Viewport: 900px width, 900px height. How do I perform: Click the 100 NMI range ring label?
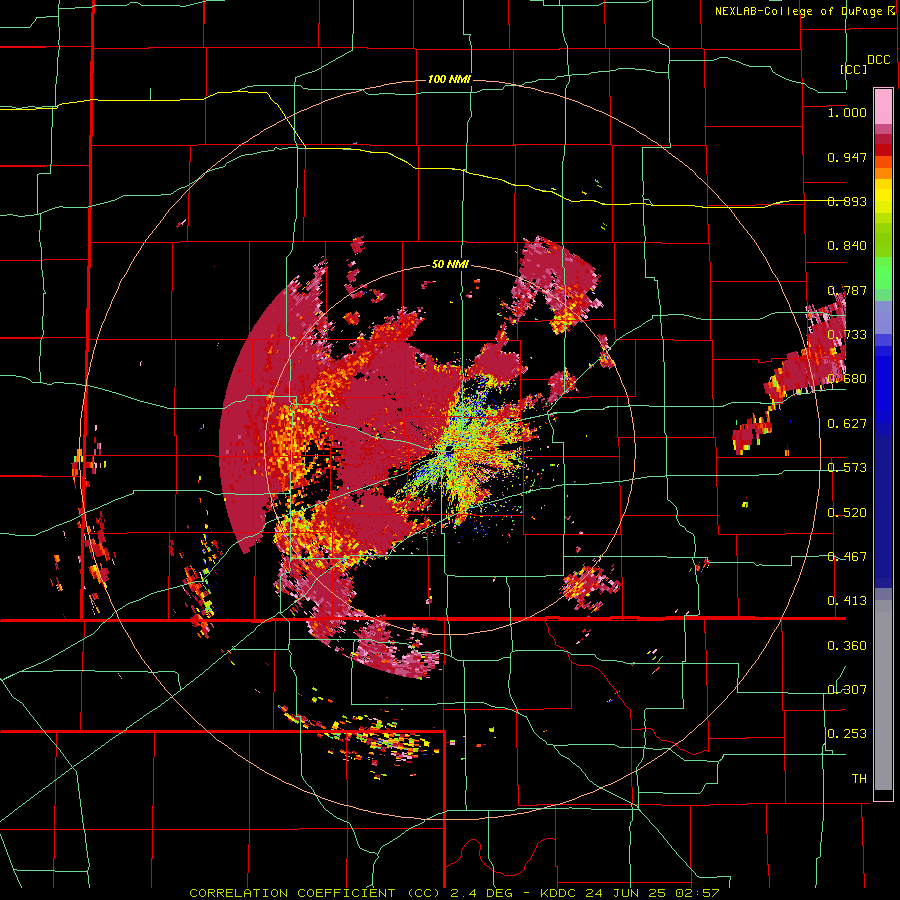coord(449,79)
